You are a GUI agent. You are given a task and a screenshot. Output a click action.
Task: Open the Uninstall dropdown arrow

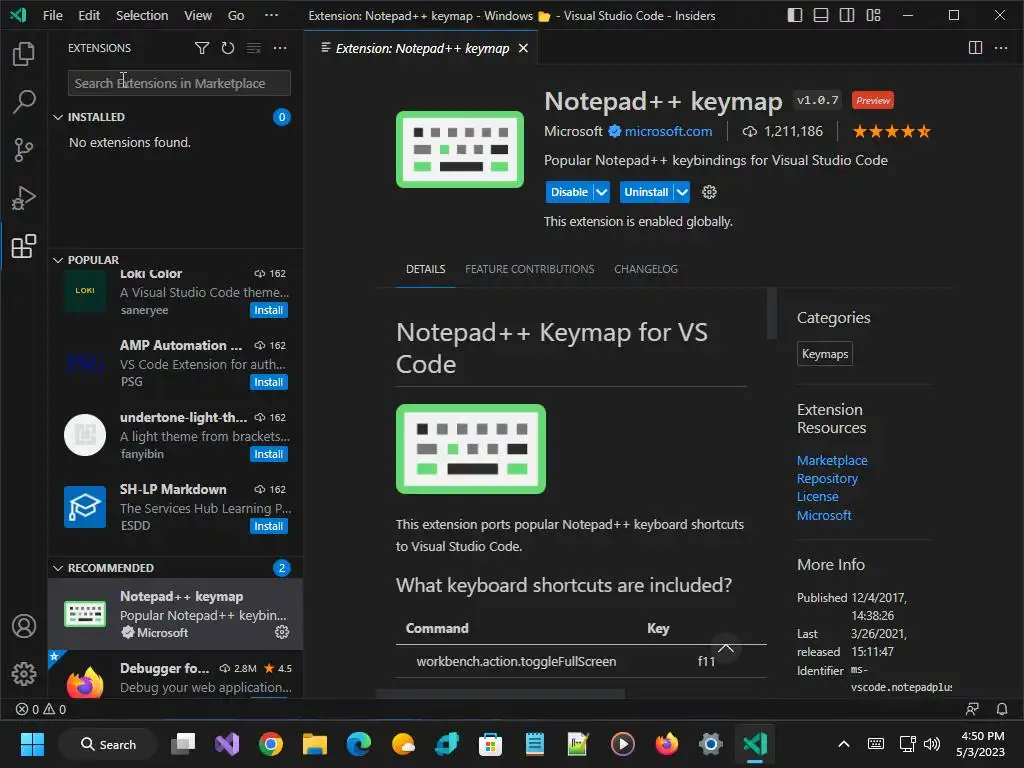(x=682, y=192)
